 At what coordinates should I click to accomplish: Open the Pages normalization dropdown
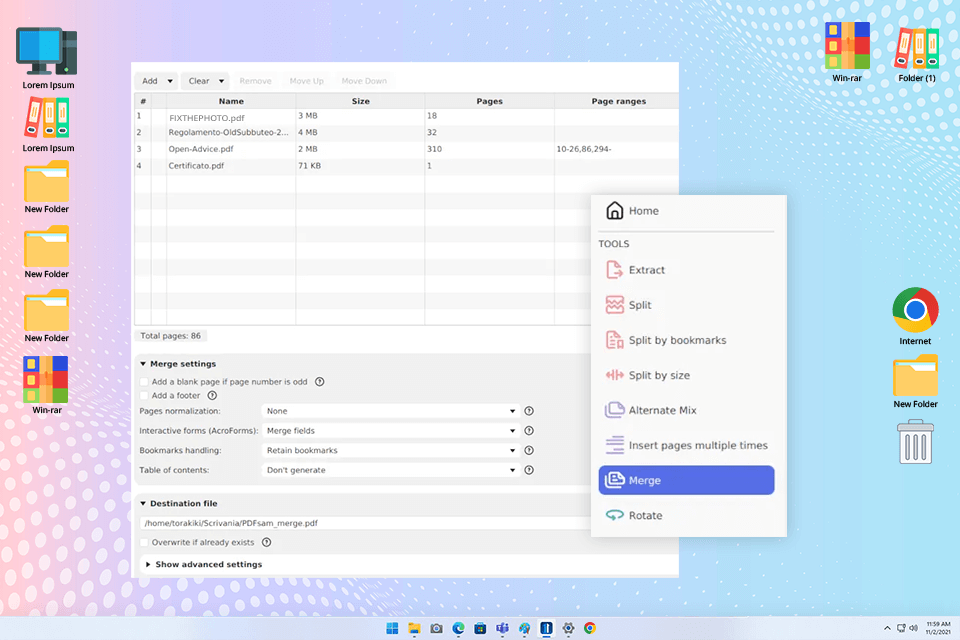391,411
